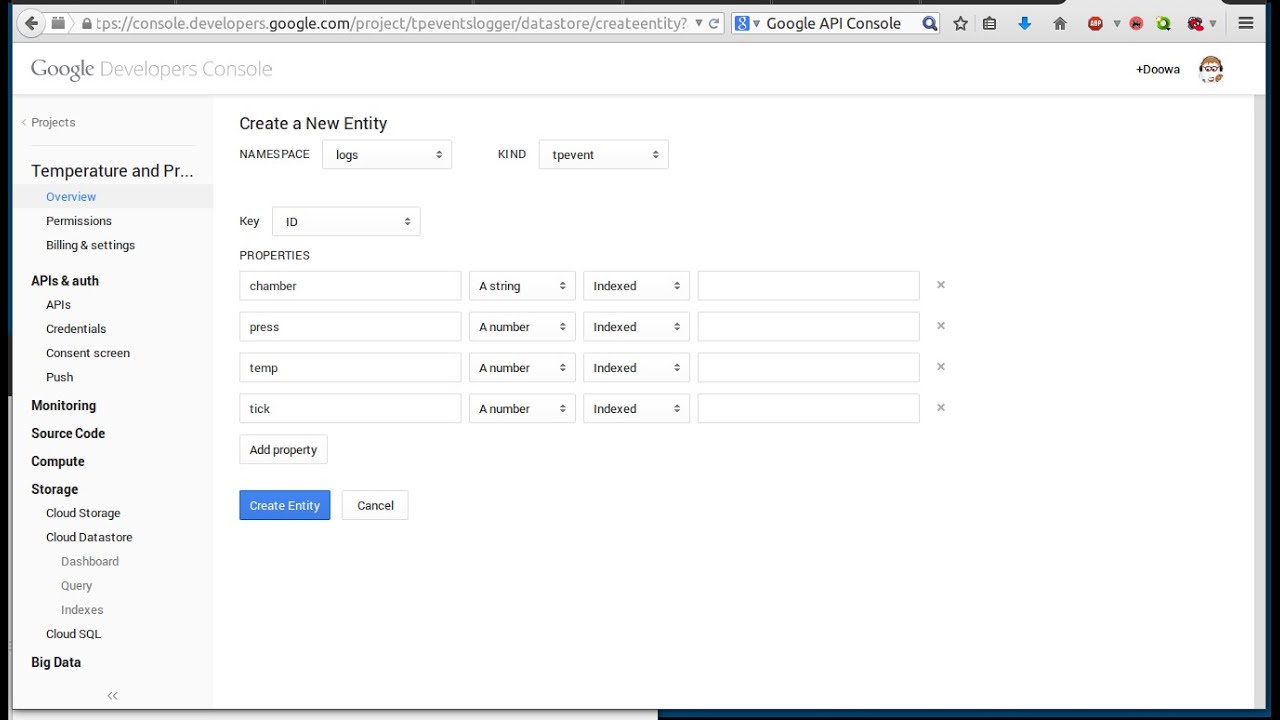The height and width of the screenshot is (720, 1280).
Task: Bookmark this page with the star icon
Action: tap(960, 23)
